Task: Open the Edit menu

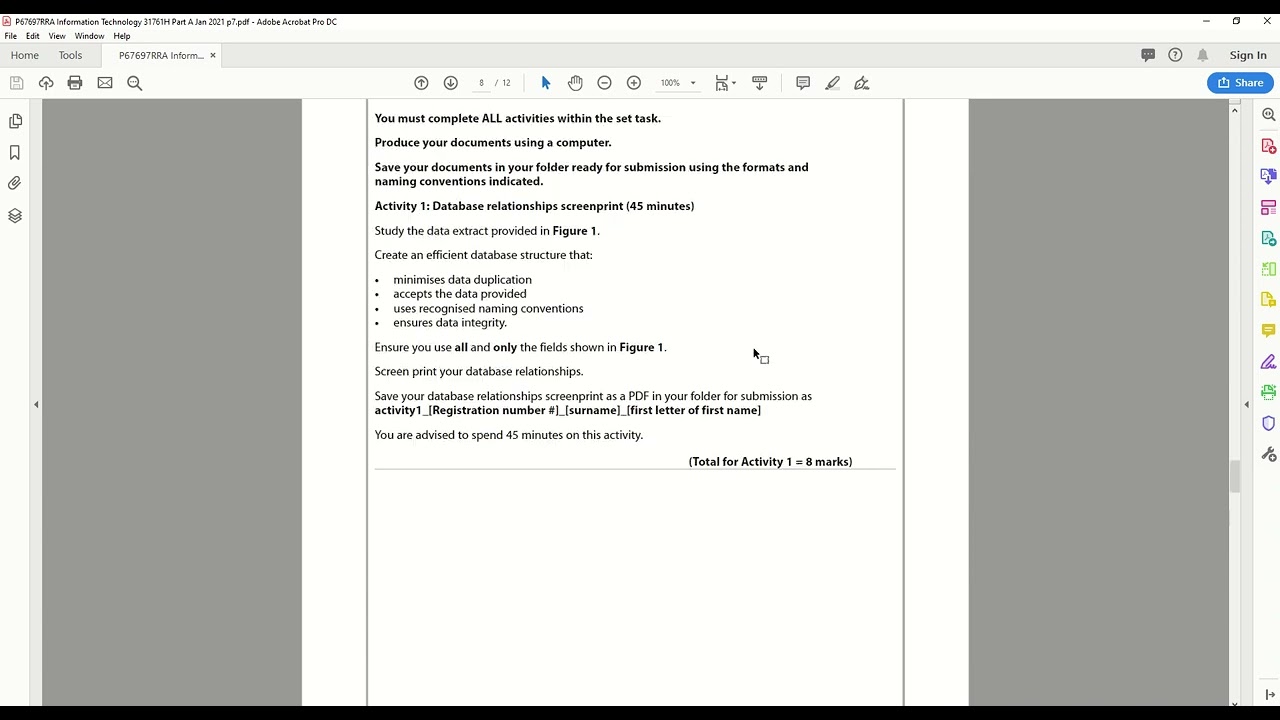Action: click(33, 36)
